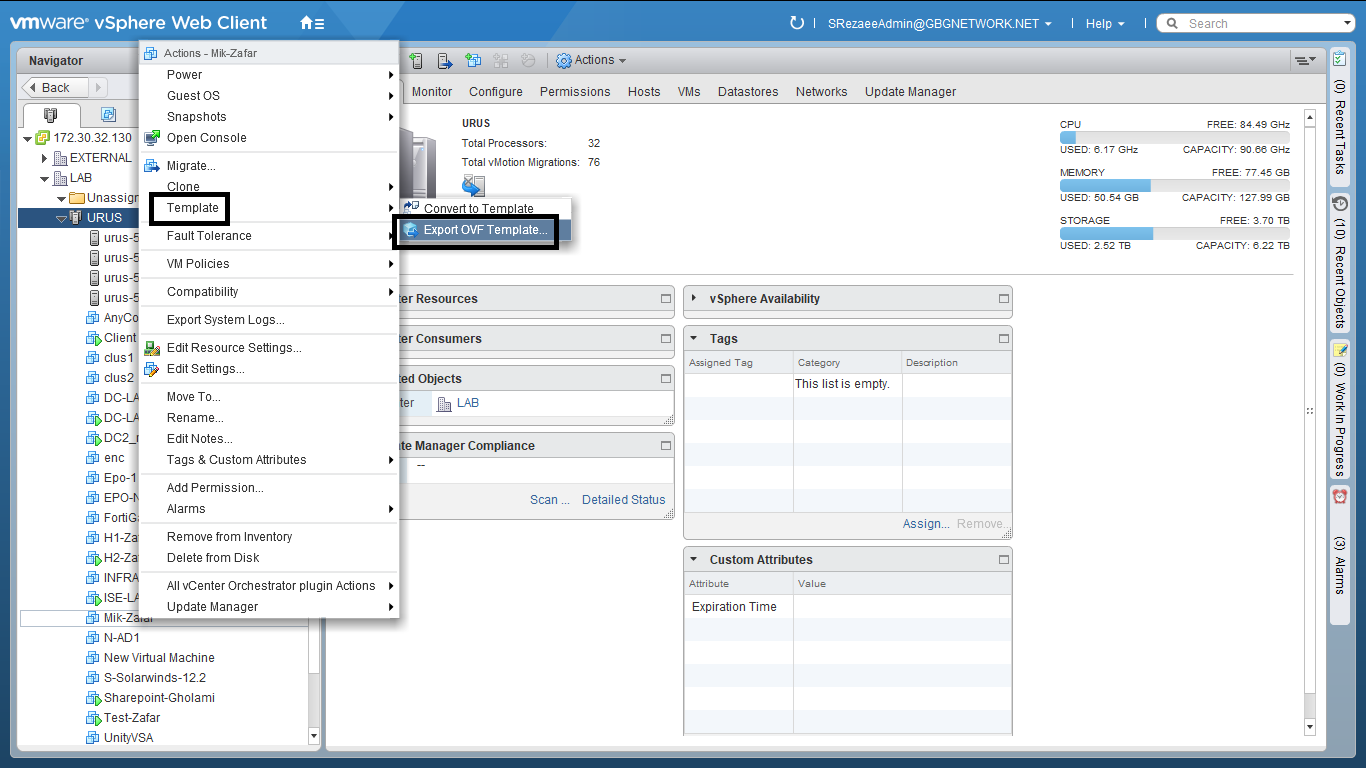
Task: Click the Hosts and Clusters navigator tab icon
Action: pyautogui.click(x=51, y=115)
